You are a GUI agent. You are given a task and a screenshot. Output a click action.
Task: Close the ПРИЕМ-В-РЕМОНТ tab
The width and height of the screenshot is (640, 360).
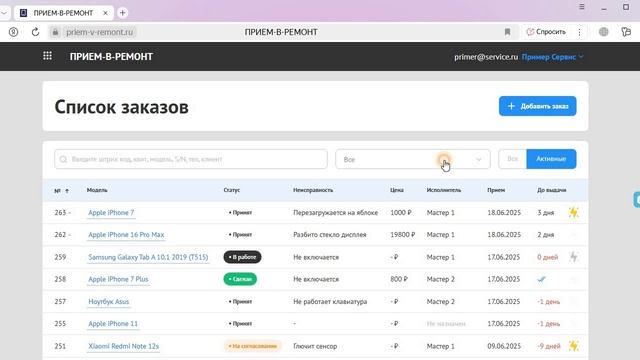pyautogui.click(x=105, y=13)
